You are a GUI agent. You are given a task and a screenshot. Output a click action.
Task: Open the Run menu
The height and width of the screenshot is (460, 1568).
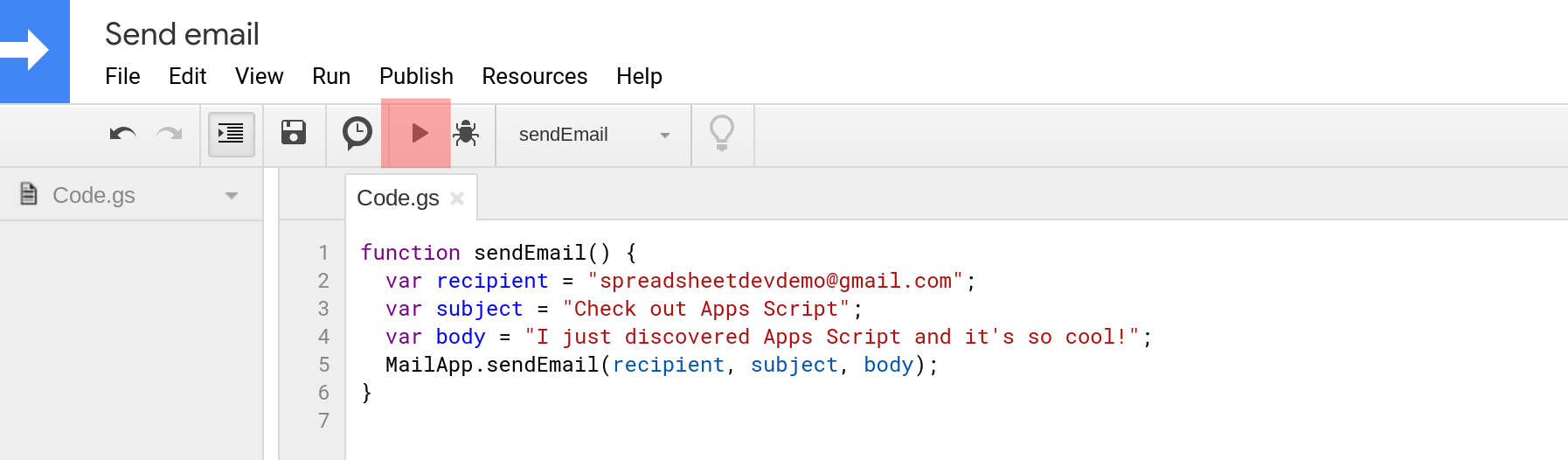(x=331, y=77)
